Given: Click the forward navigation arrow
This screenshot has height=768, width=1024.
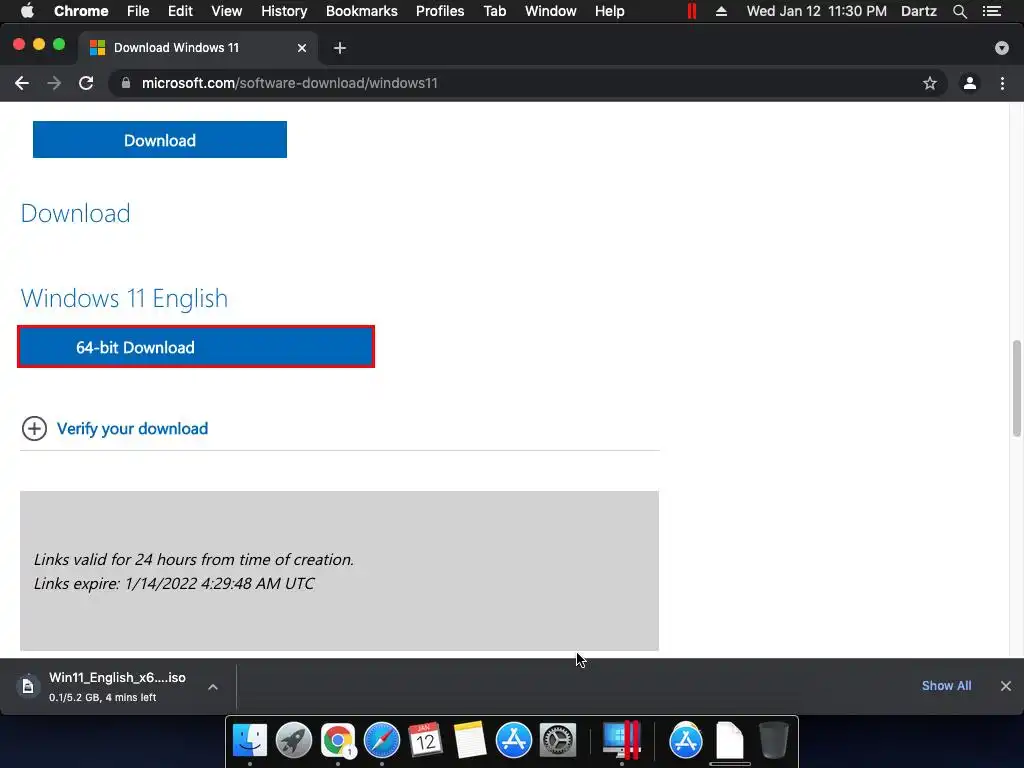Looking at the screenshot, I should pyautogui.click(x=54, y=83).
